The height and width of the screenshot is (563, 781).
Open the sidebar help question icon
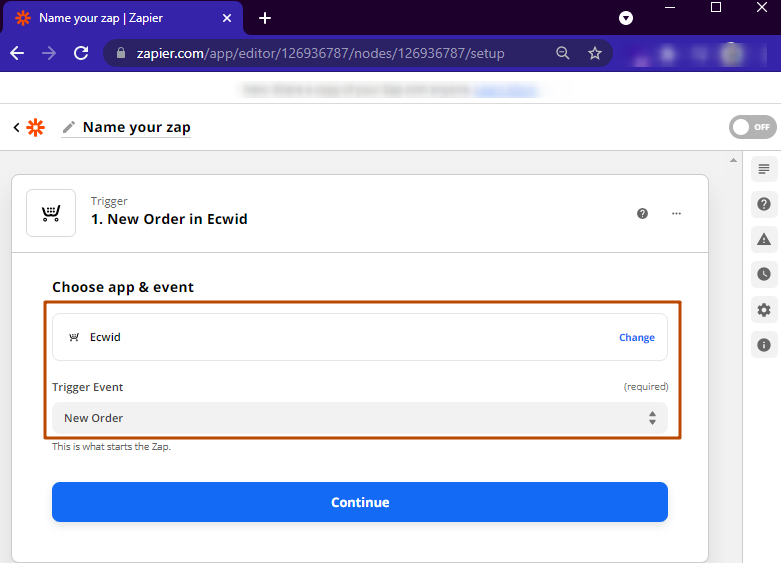pyautogui.click(x=764, y=204)
